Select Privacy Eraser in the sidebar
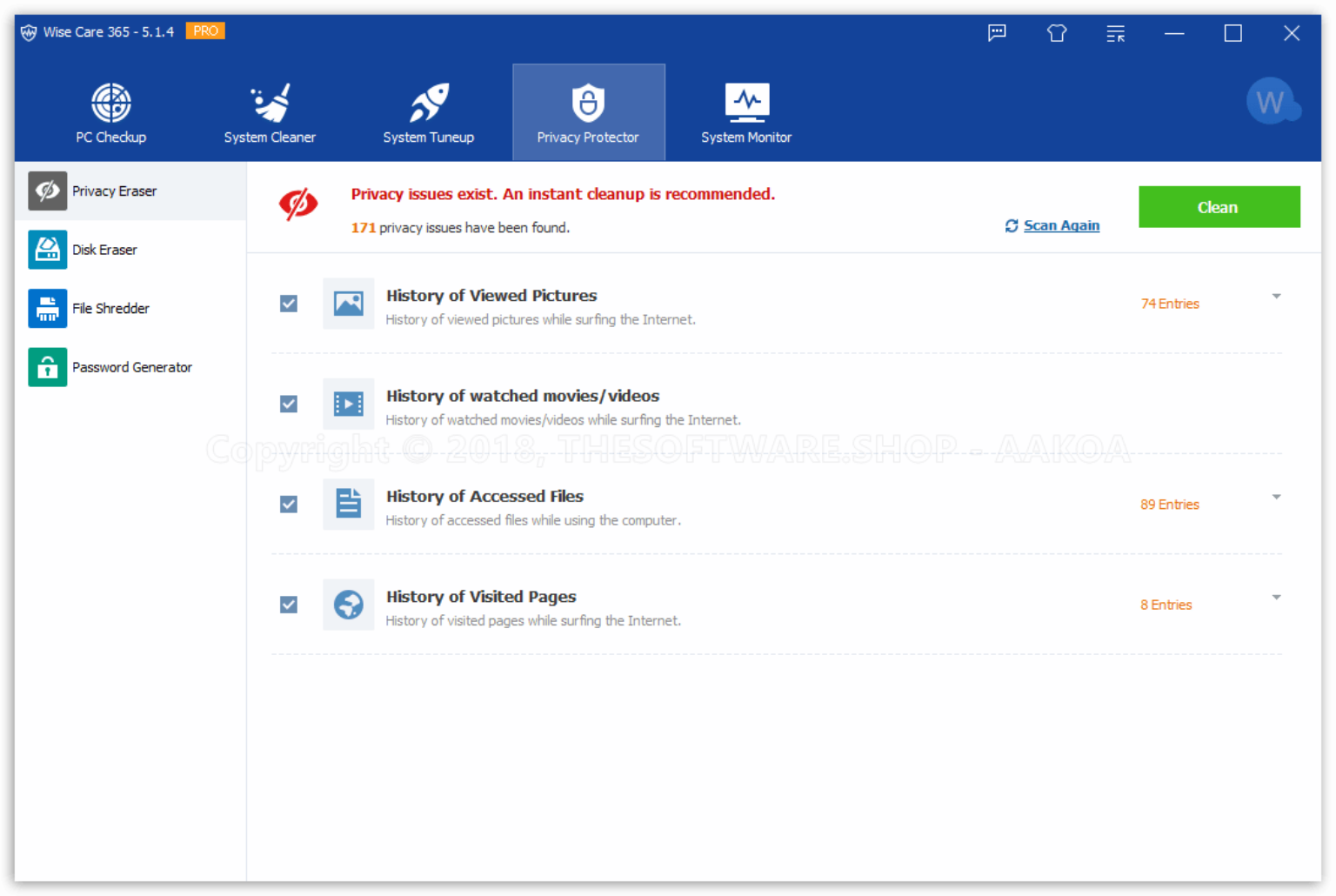Viewport: 1336px width, 896px height. tap(130, 191)
